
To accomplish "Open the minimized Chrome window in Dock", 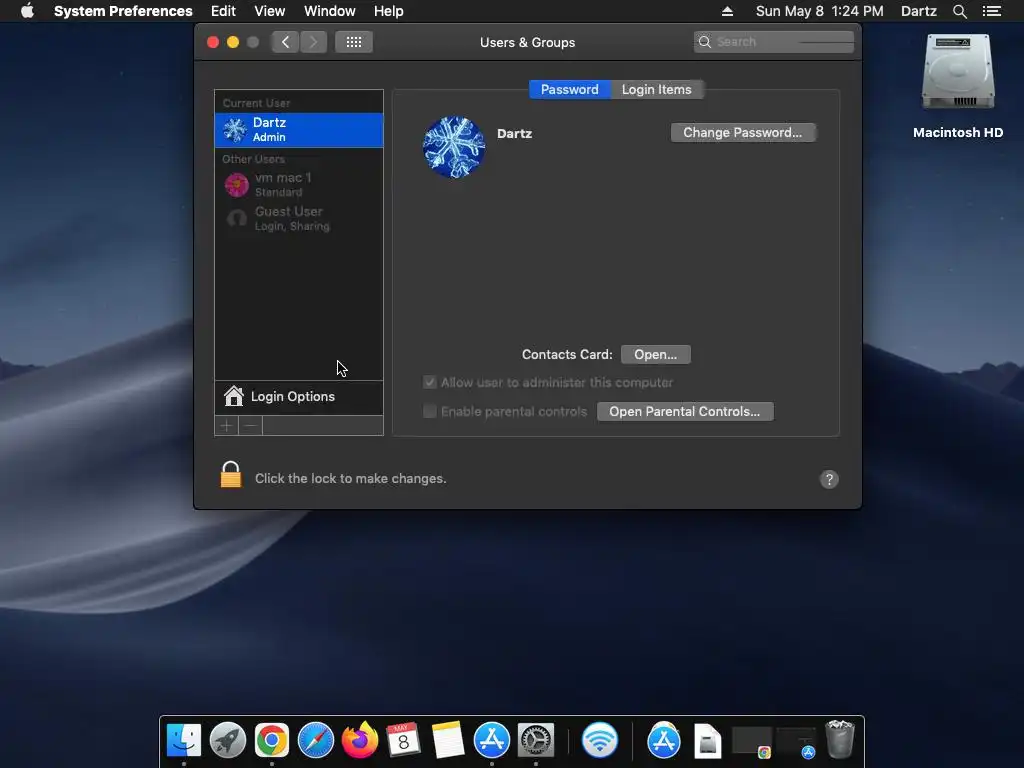I will (752, 743).
